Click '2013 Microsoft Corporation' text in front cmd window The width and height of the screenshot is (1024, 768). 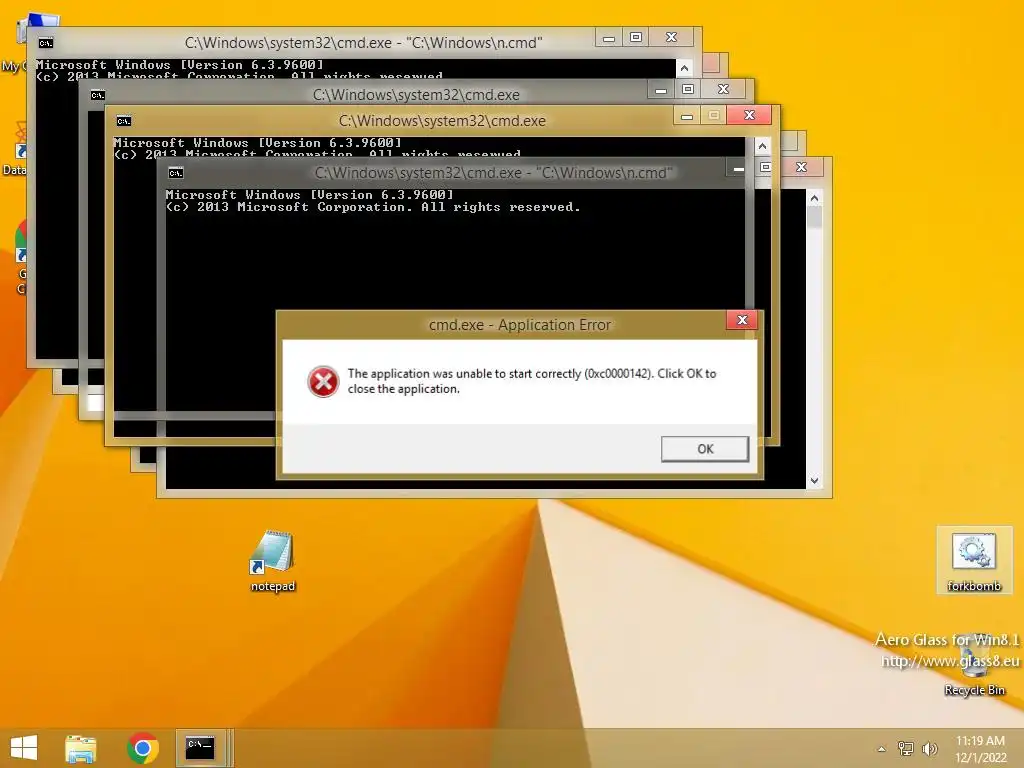[x=304, y=207]
